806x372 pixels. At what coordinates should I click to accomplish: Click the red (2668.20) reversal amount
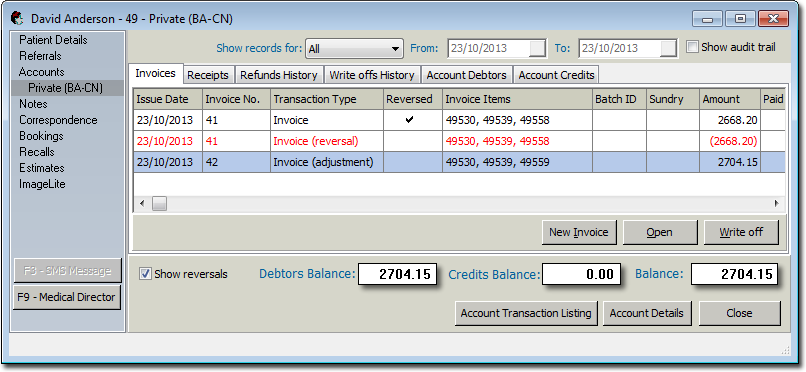pyautogui.click(x=733, y=141)
